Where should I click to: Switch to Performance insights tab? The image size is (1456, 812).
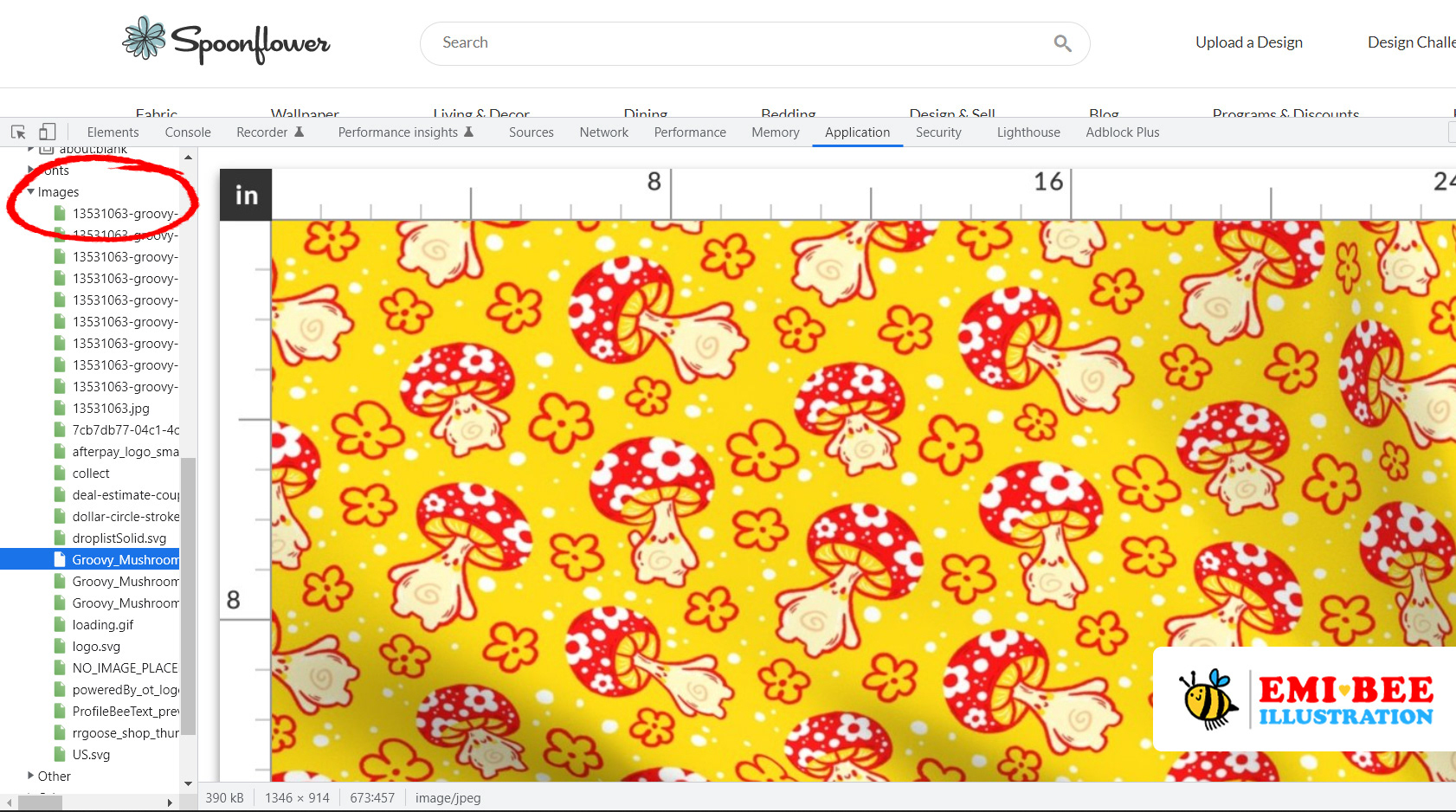point(406,132)
